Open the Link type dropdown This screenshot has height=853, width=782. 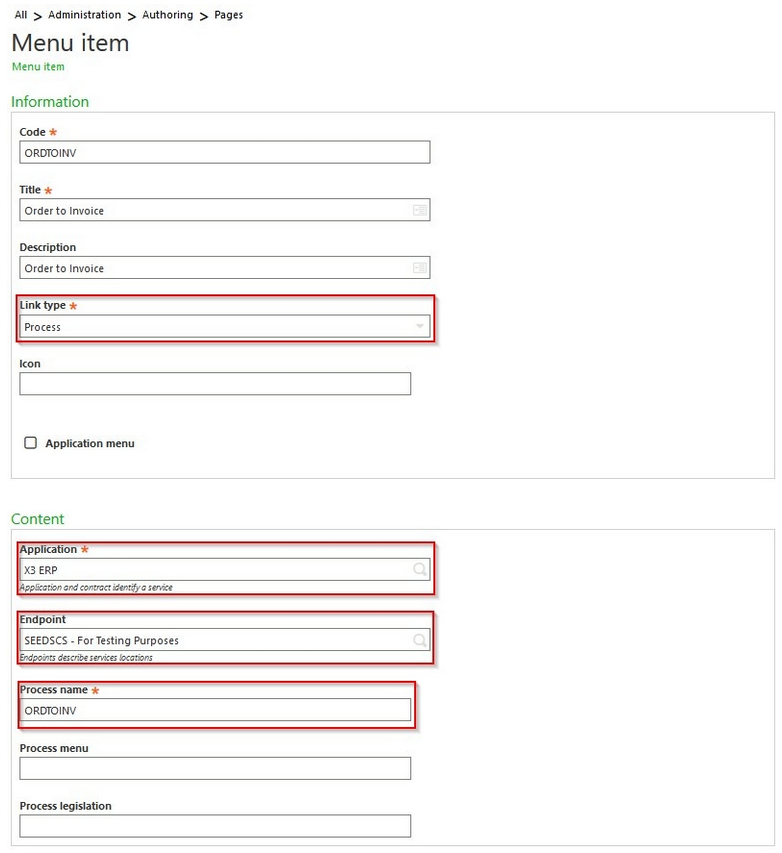[x=420, y=327]
